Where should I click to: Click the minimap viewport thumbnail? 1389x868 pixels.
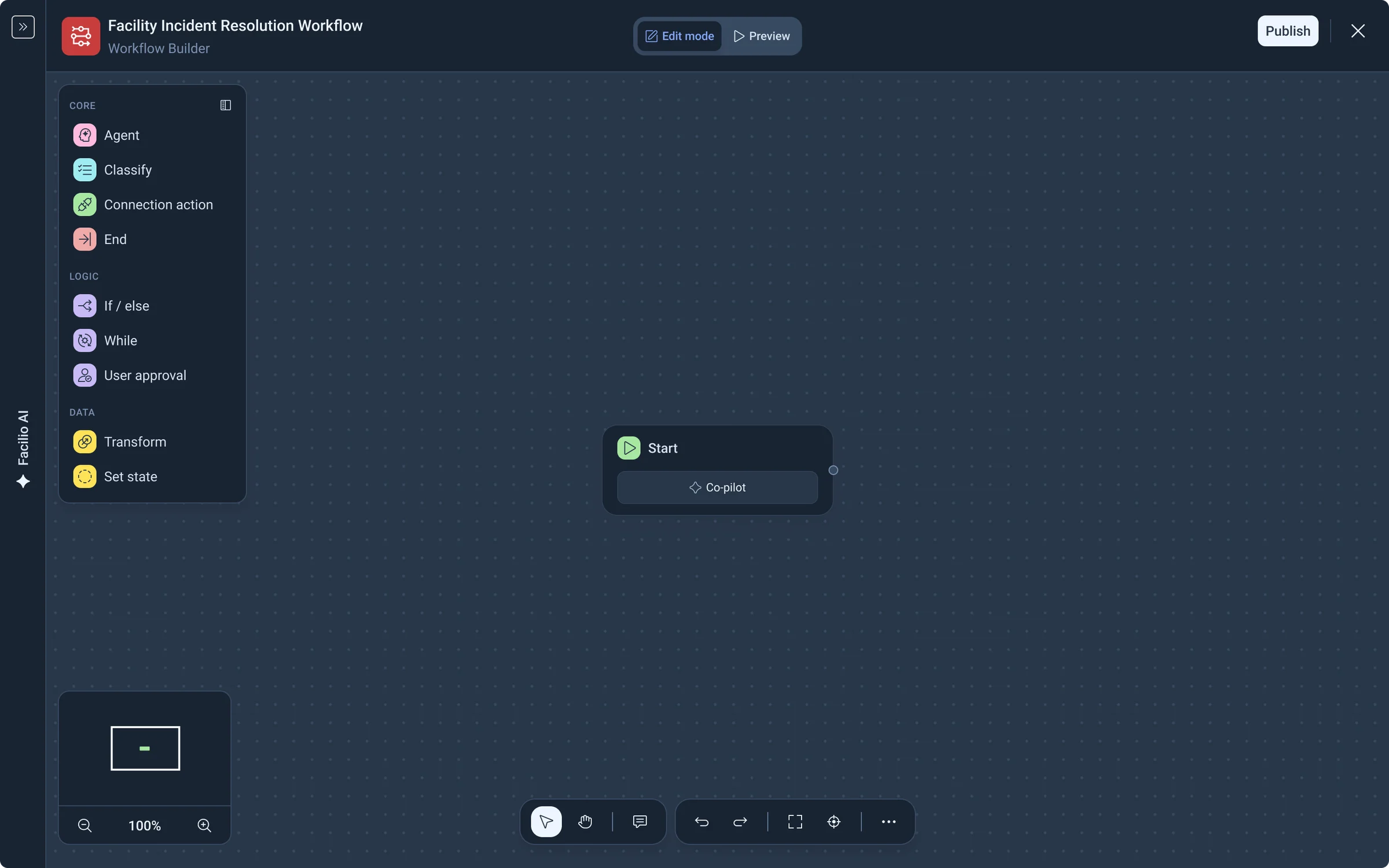(x=145, y=748)
